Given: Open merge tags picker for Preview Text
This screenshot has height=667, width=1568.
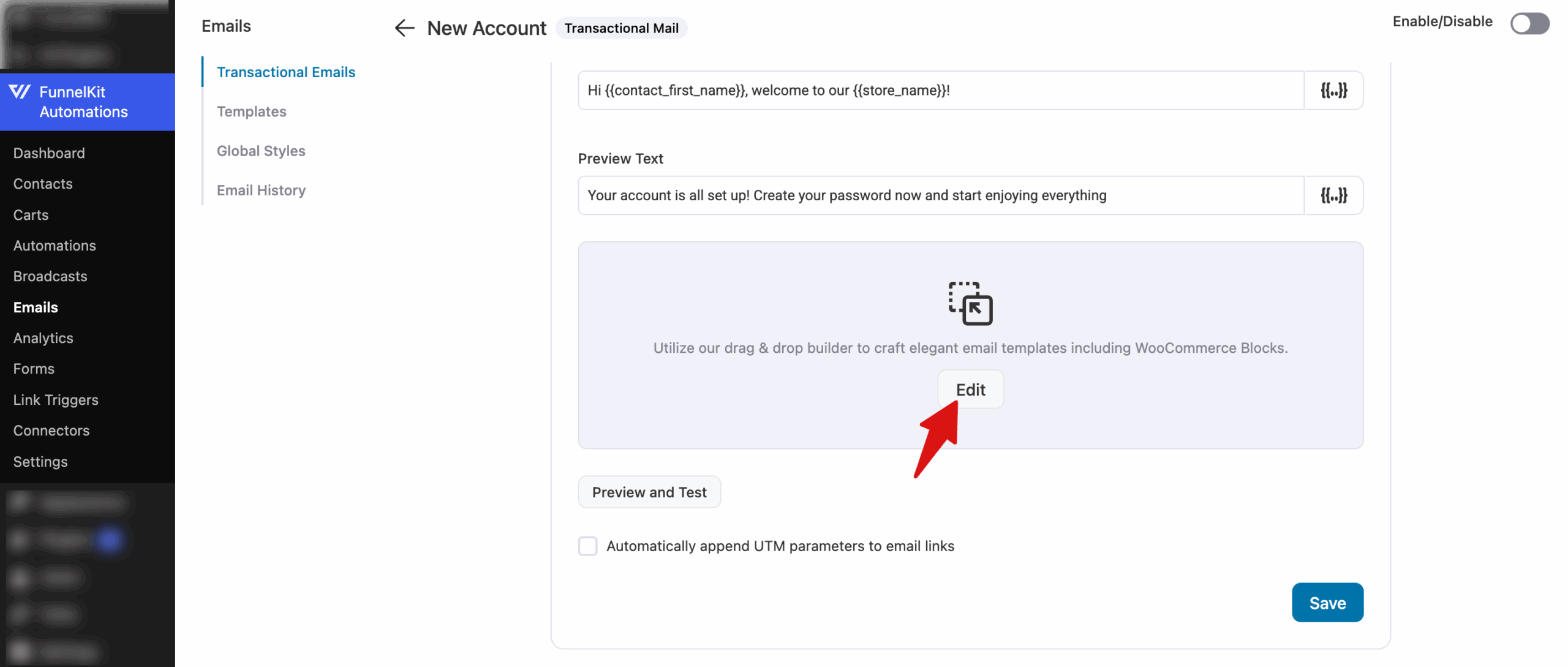Looking at the screenshot, I should [1333, 195].
